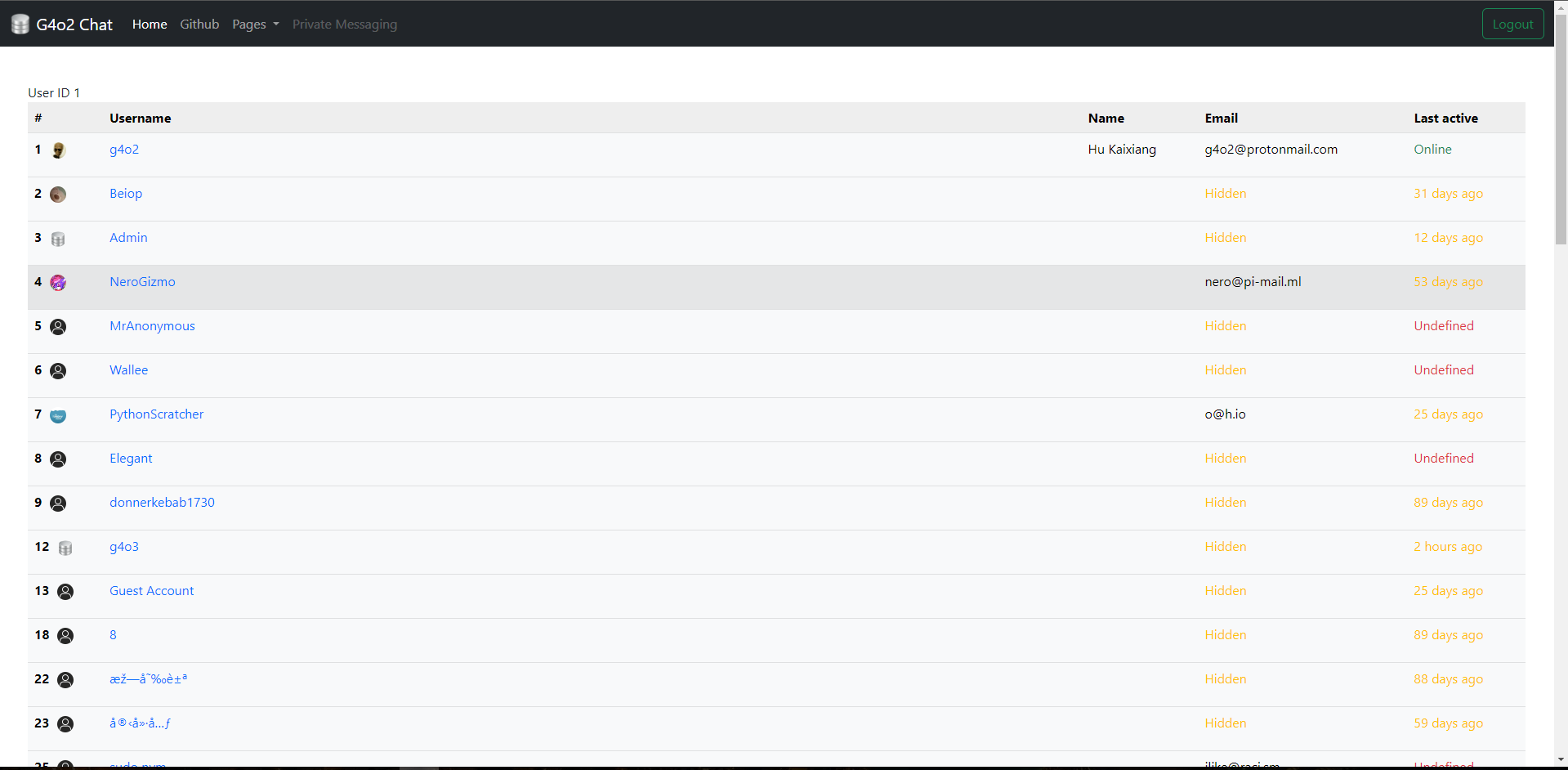
Task: Open the PythonScratcher username link
Action: (x=156, y=414)
